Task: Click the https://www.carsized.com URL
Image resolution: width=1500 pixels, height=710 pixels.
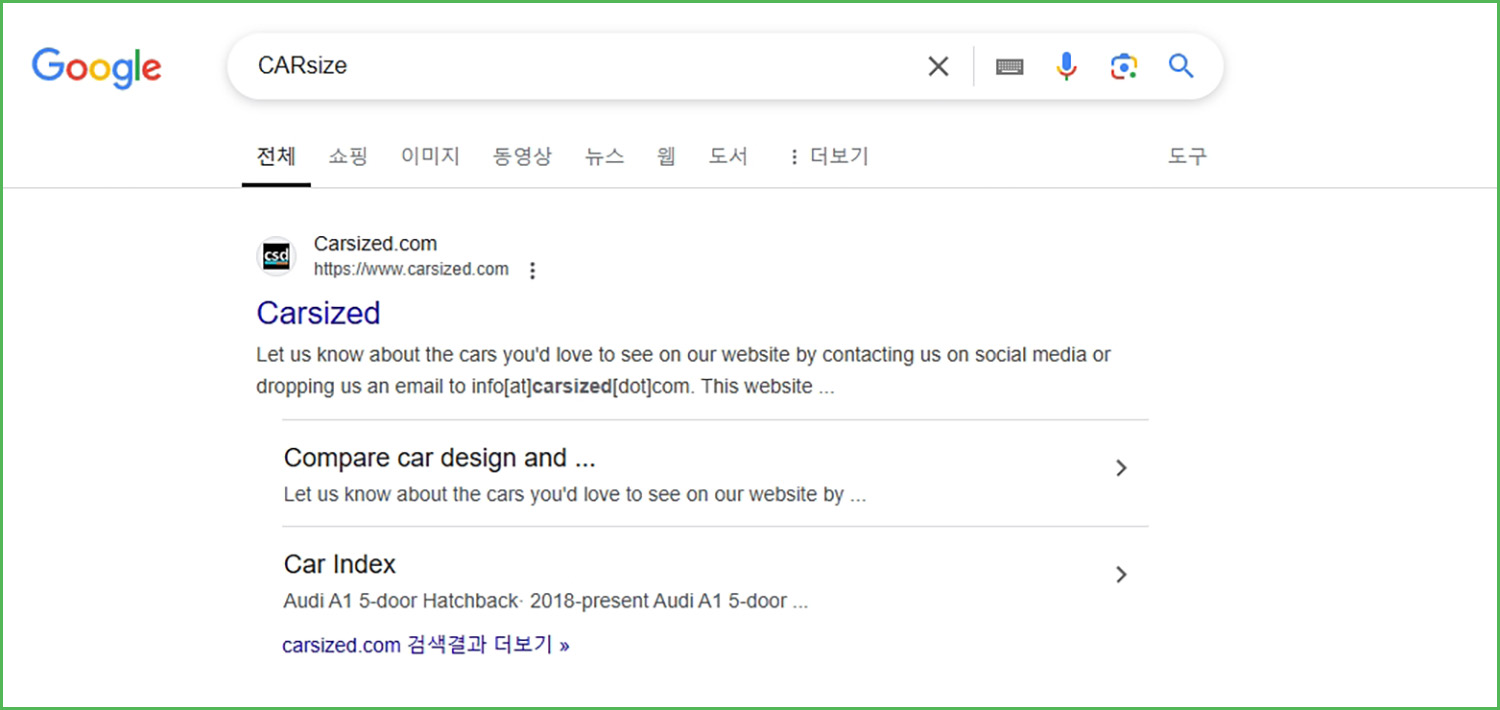Action: (x=411, y=269)
